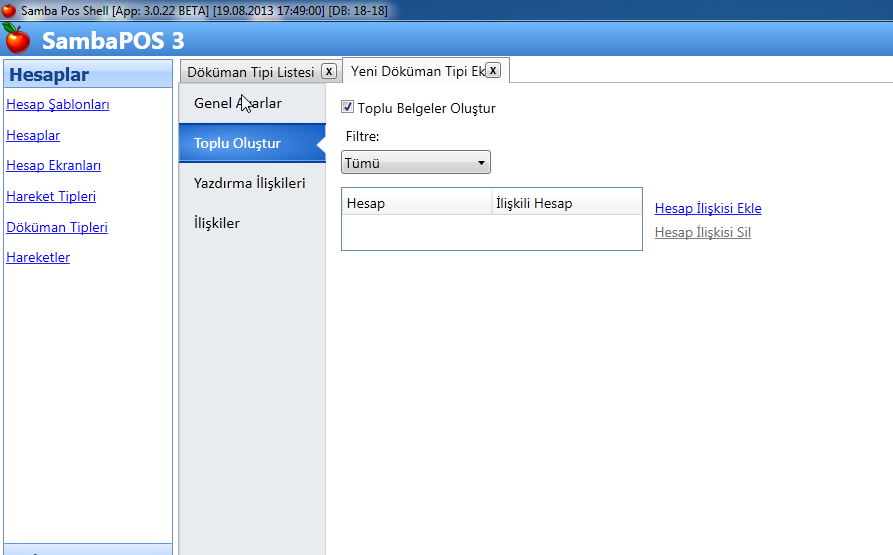This screenshot has width=893, height=555.
Task: Navigate to Hesap Ekranları
Action: pyautogui.click(x=53, y=165)
